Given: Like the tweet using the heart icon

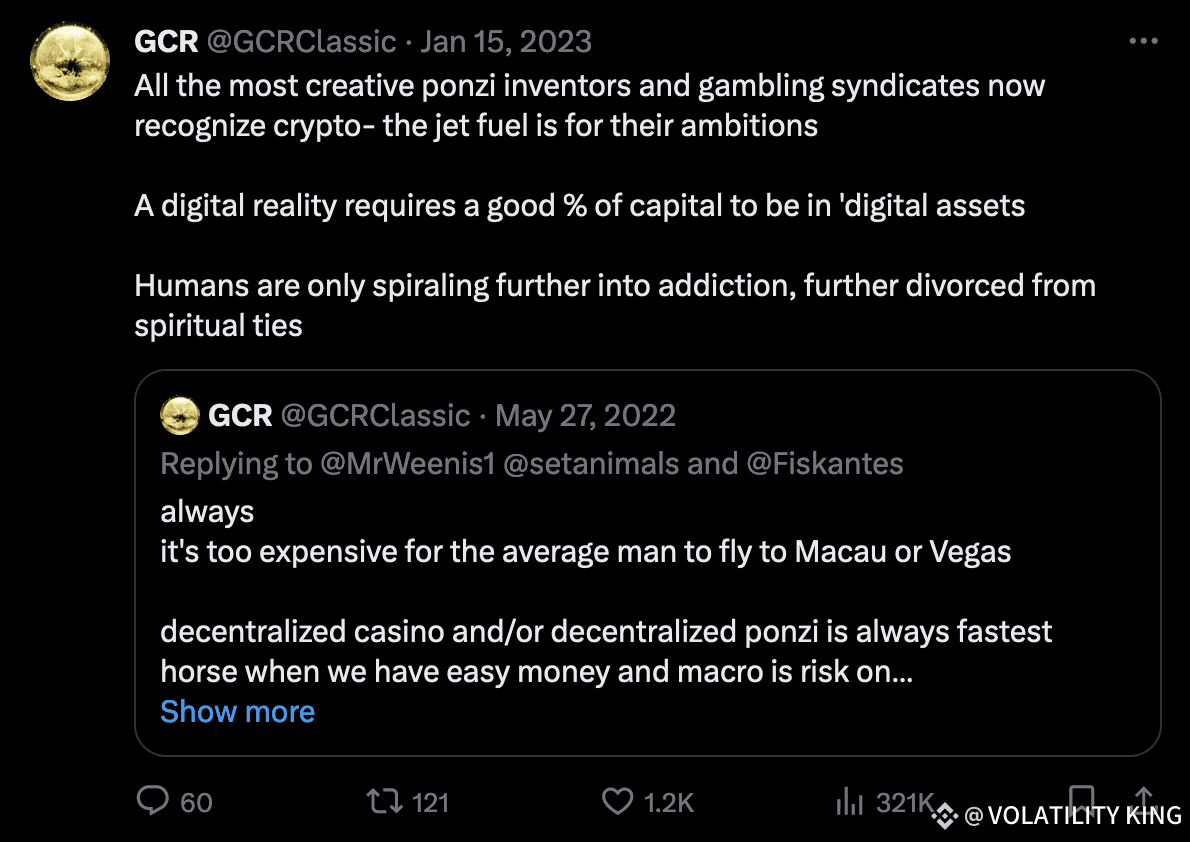Looking at the screenshot, I should 617,802.
